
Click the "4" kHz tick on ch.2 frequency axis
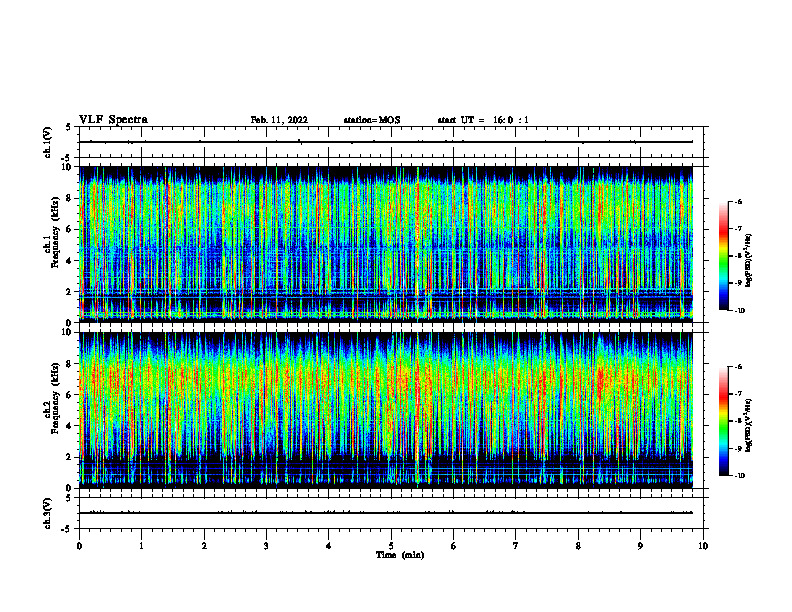coord(69,426)
